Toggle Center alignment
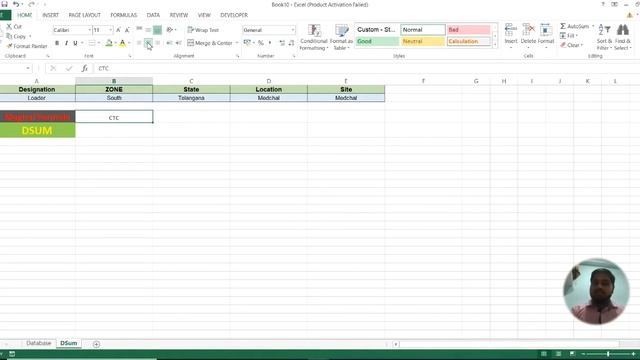The width and height of the screenshot is (640, 360). click(148, 43)
